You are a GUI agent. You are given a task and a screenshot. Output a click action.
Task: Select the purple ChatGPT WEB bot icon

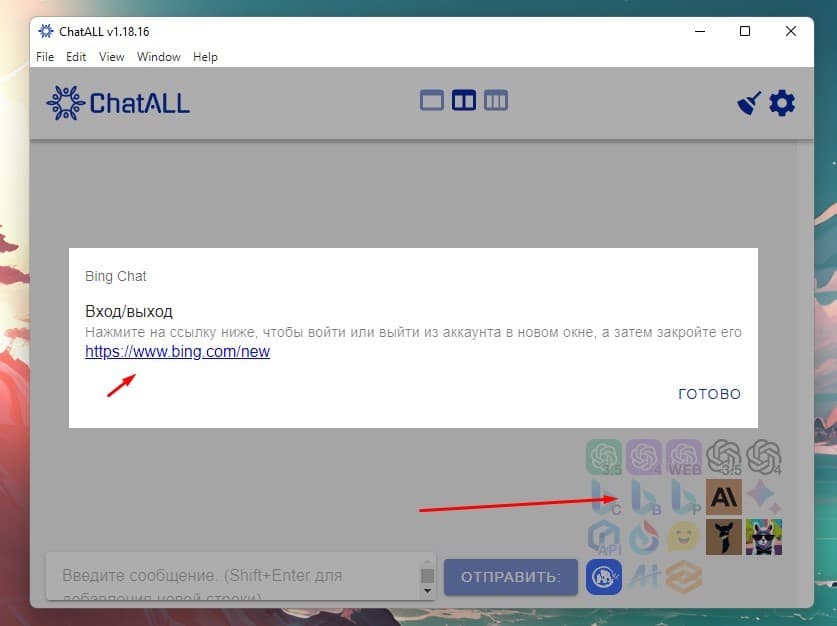684,457
